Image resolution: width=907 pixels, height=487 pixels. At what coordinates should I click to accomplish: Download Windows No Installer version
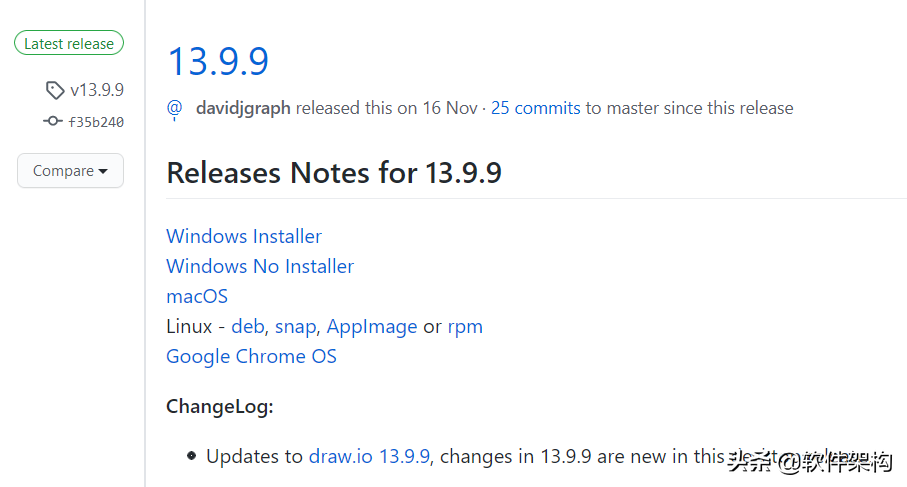260,266
